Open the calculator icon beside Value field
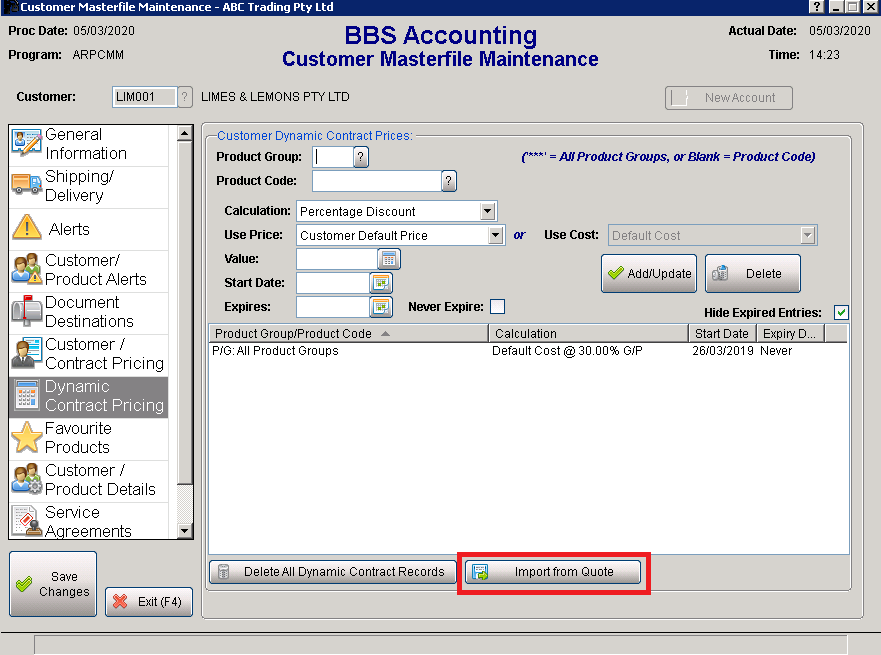The width and height of the screenshot is (881, 655). [389, 259]
